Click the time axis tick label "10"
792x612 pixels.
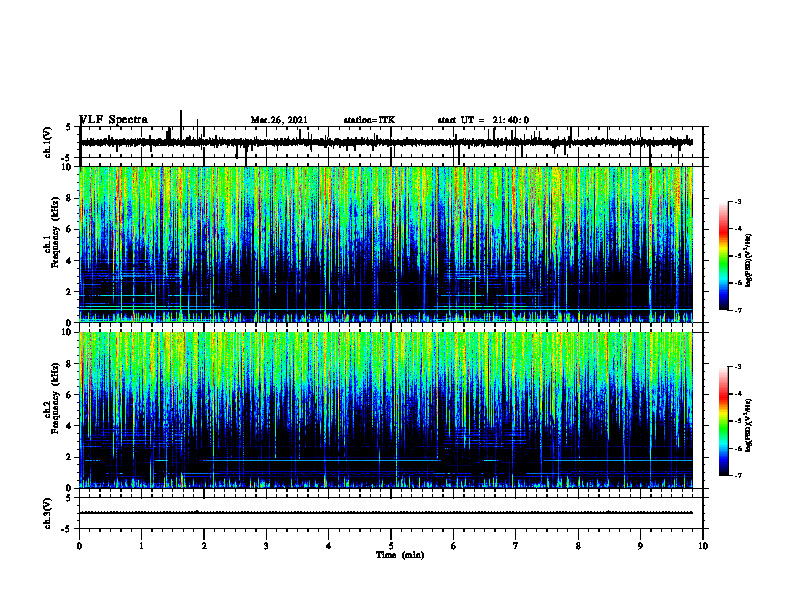point(703,546)
